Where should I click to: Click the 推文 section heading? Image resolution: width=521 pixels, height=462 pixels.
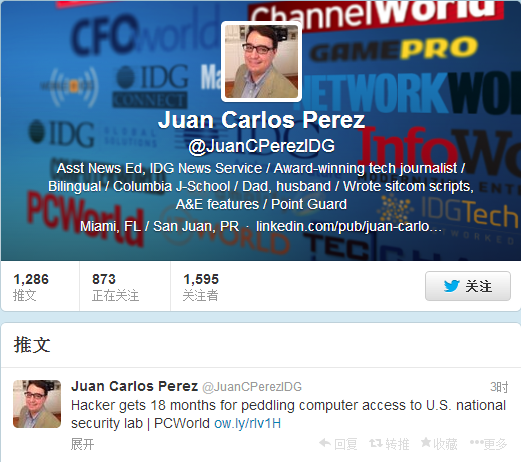(x=32, y=345)
